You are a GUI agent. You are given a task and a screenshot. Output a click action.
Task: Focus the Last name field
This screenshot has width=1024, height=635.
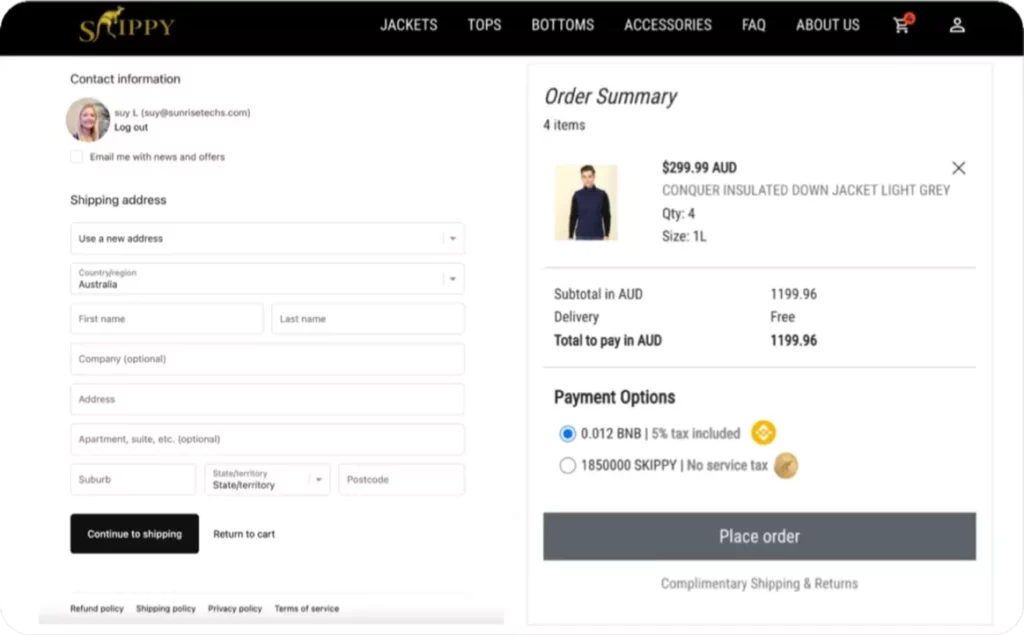(368, 319)
